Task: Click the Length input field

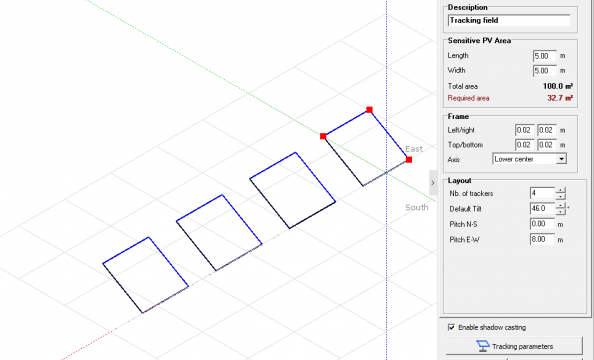Action: [544, 56]
